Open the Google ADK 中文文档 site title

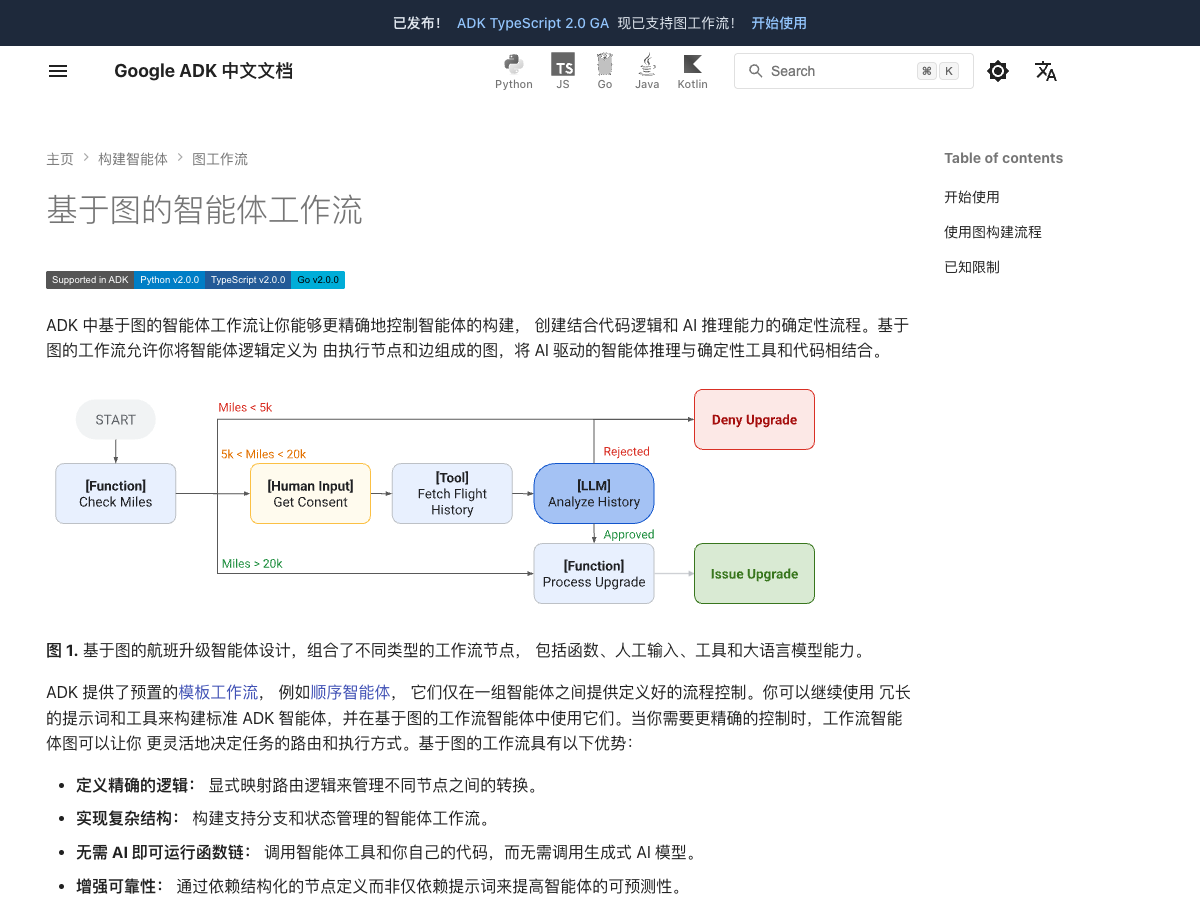coord(204,71)
